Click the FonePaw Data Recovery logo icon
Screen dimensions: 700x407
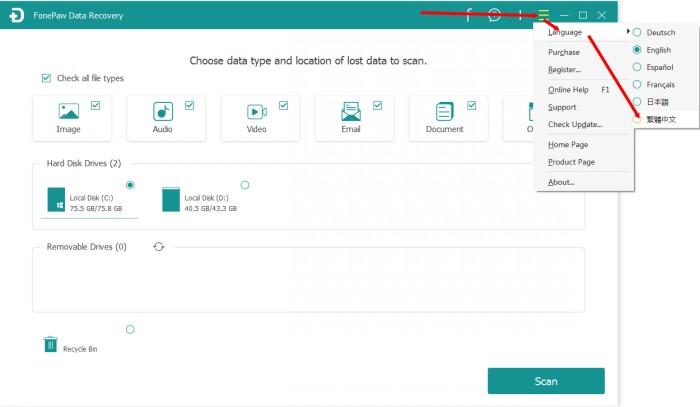pos(16,15)
